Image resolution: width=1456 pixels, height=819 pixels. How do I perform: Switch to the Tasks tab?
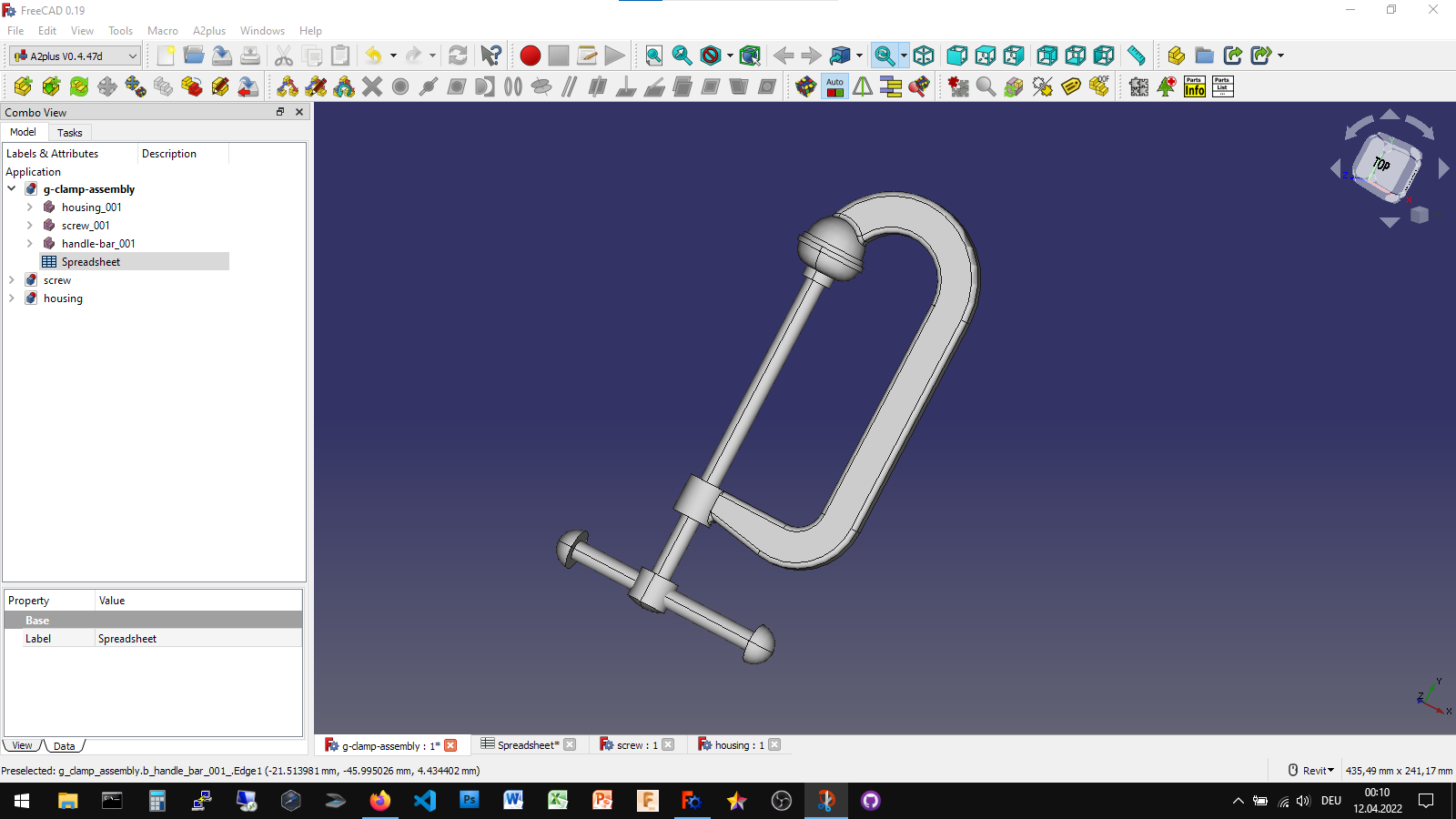pyautogui.click(x=70, y=133)
